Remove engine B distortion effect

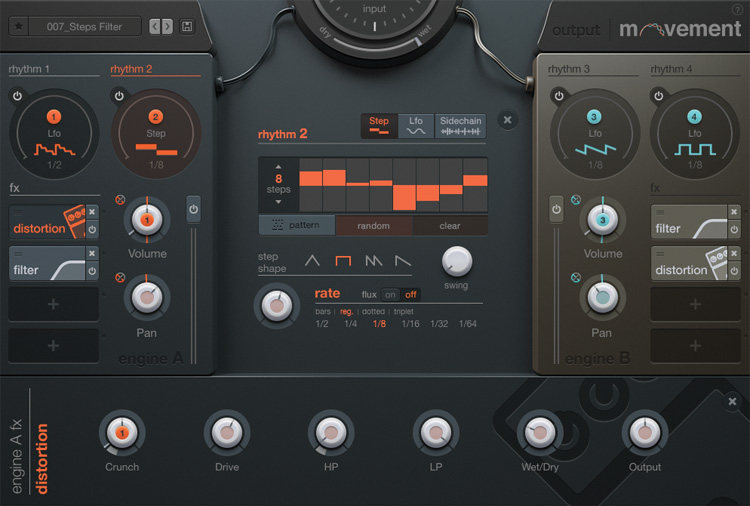click(x=734, y=253)
